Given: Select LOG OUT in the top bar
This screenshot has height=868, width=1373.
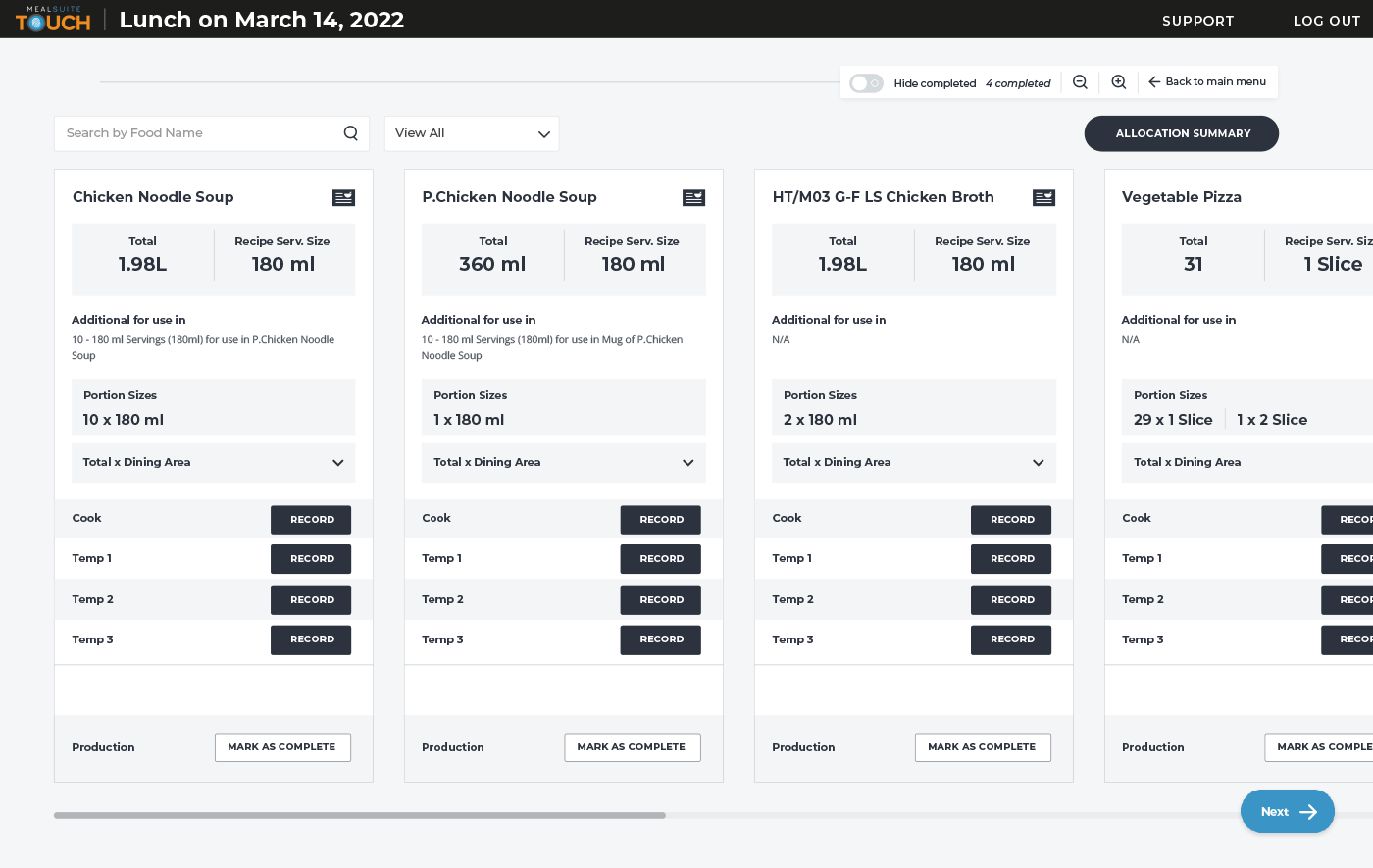Looking at the screenshot, I should 1326,20.
